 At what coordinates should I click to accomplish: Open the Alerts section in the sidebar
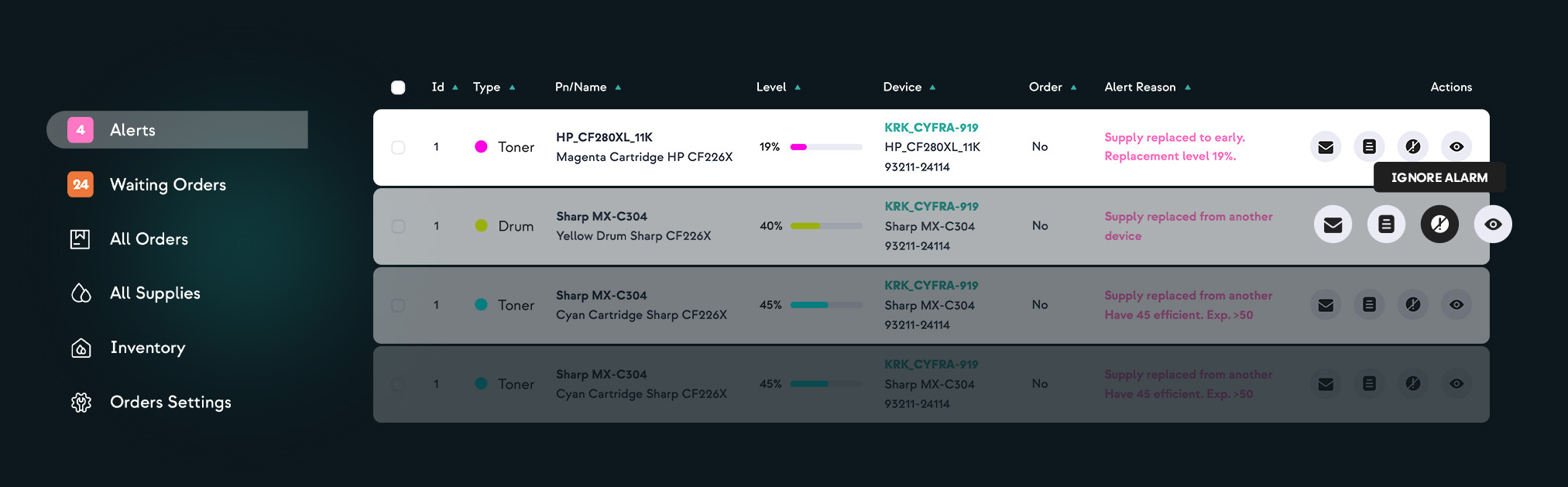coord(177,130)
